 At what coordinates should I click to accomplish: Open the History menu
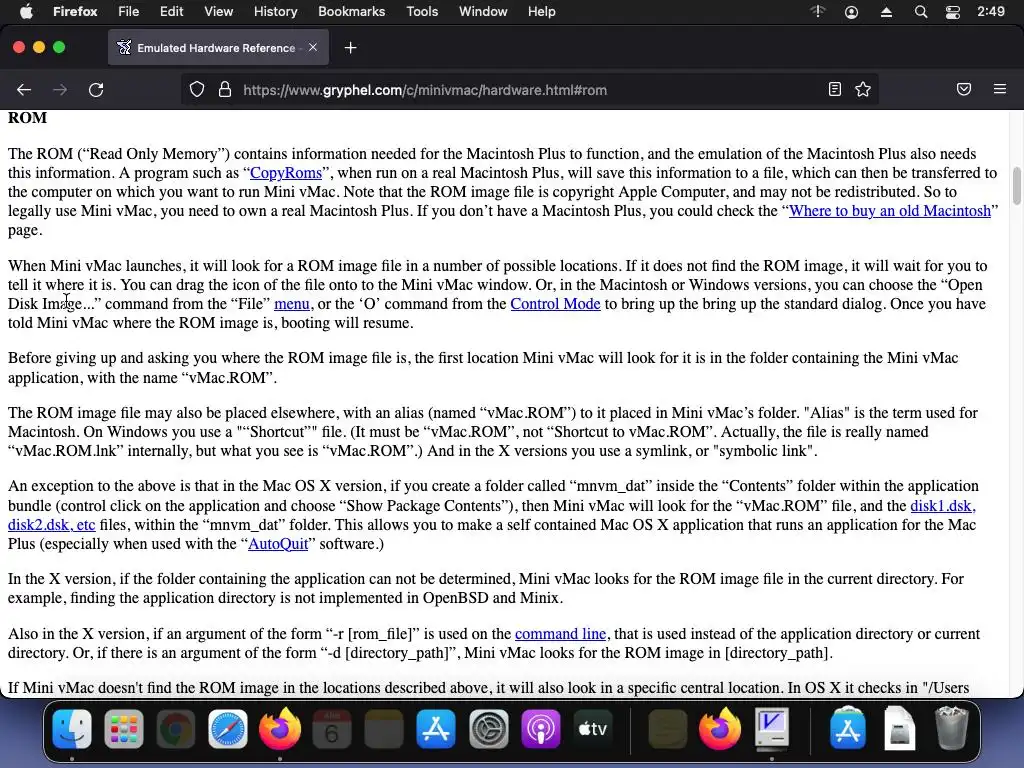[x=275, y=11]
